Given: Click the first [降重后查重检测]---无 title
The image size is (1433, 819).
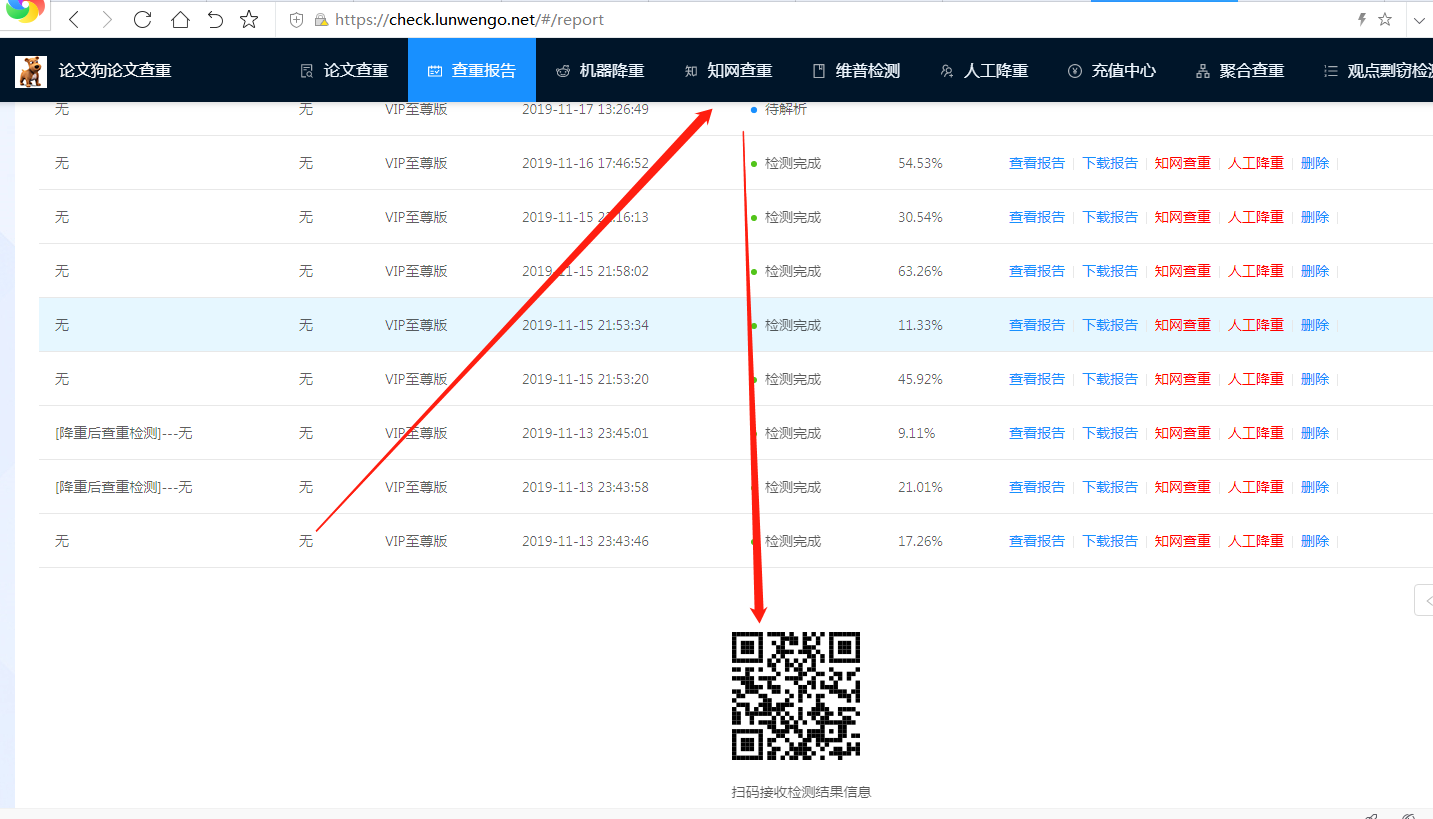Looking at the screenshot, I should pyautogui.click(x=123, y=433).
